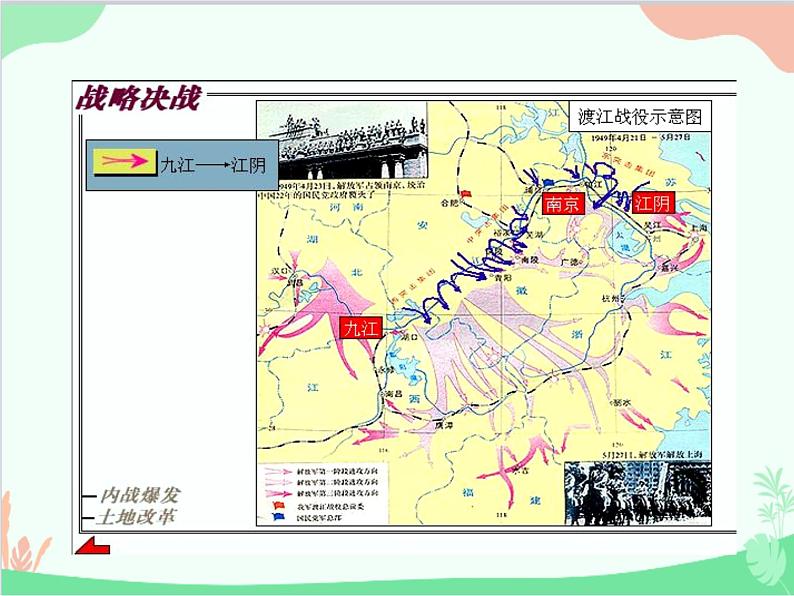Click the 1949年4月23日 占领南京 caption

(342, 190)
